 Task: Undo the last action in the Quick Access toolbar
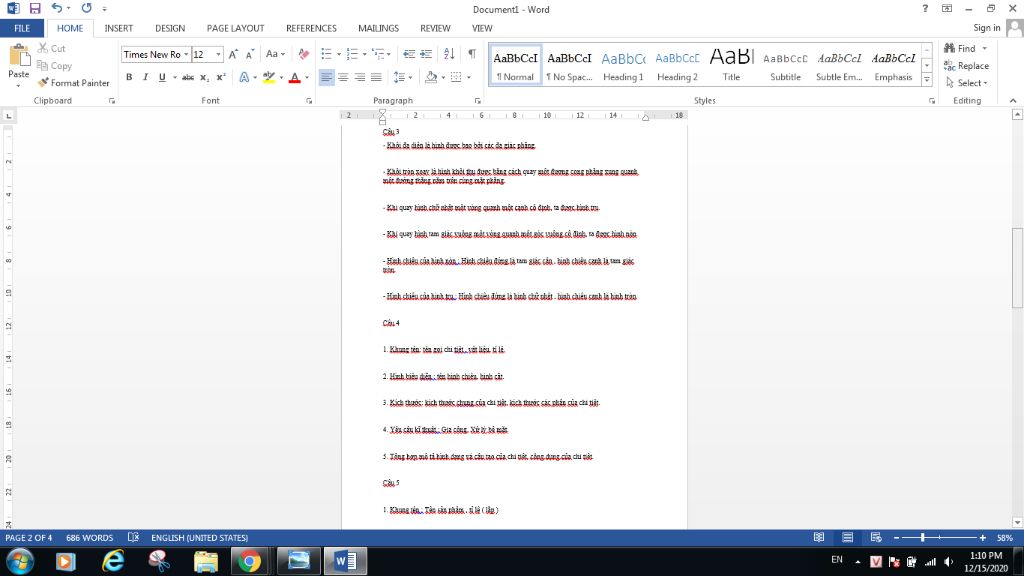[57, 8]
